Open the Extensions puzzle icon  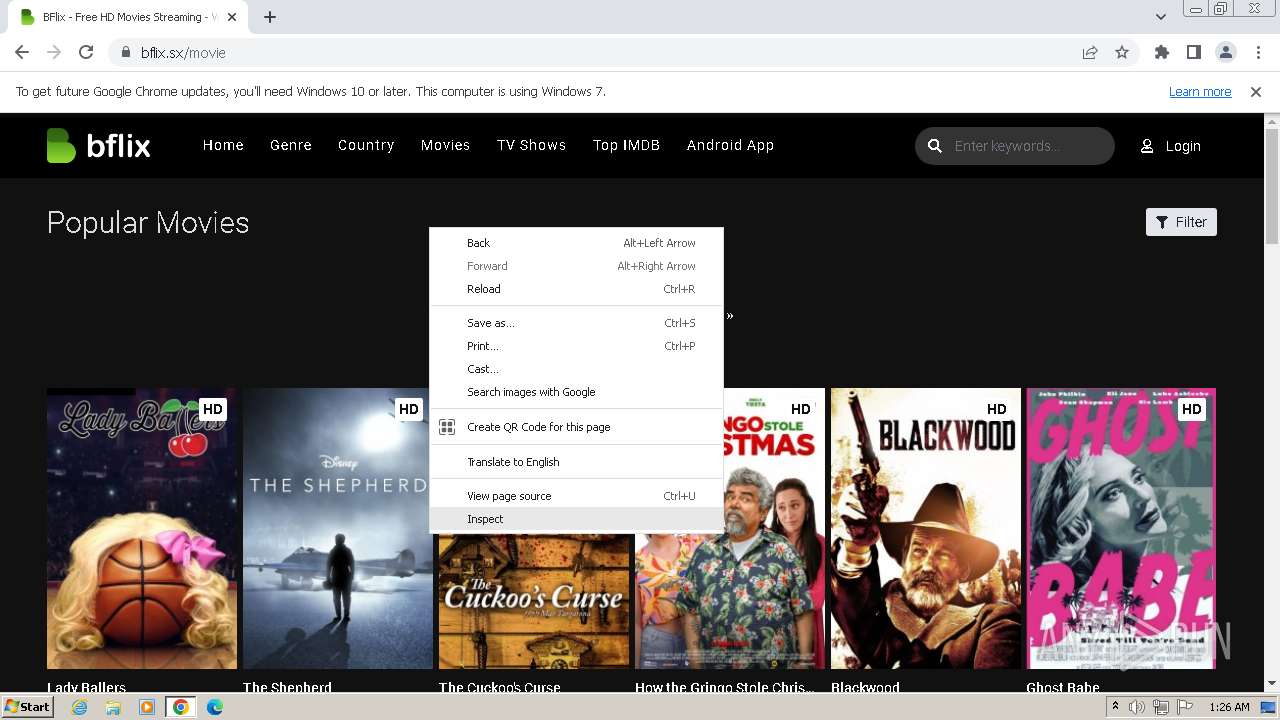1162,53
